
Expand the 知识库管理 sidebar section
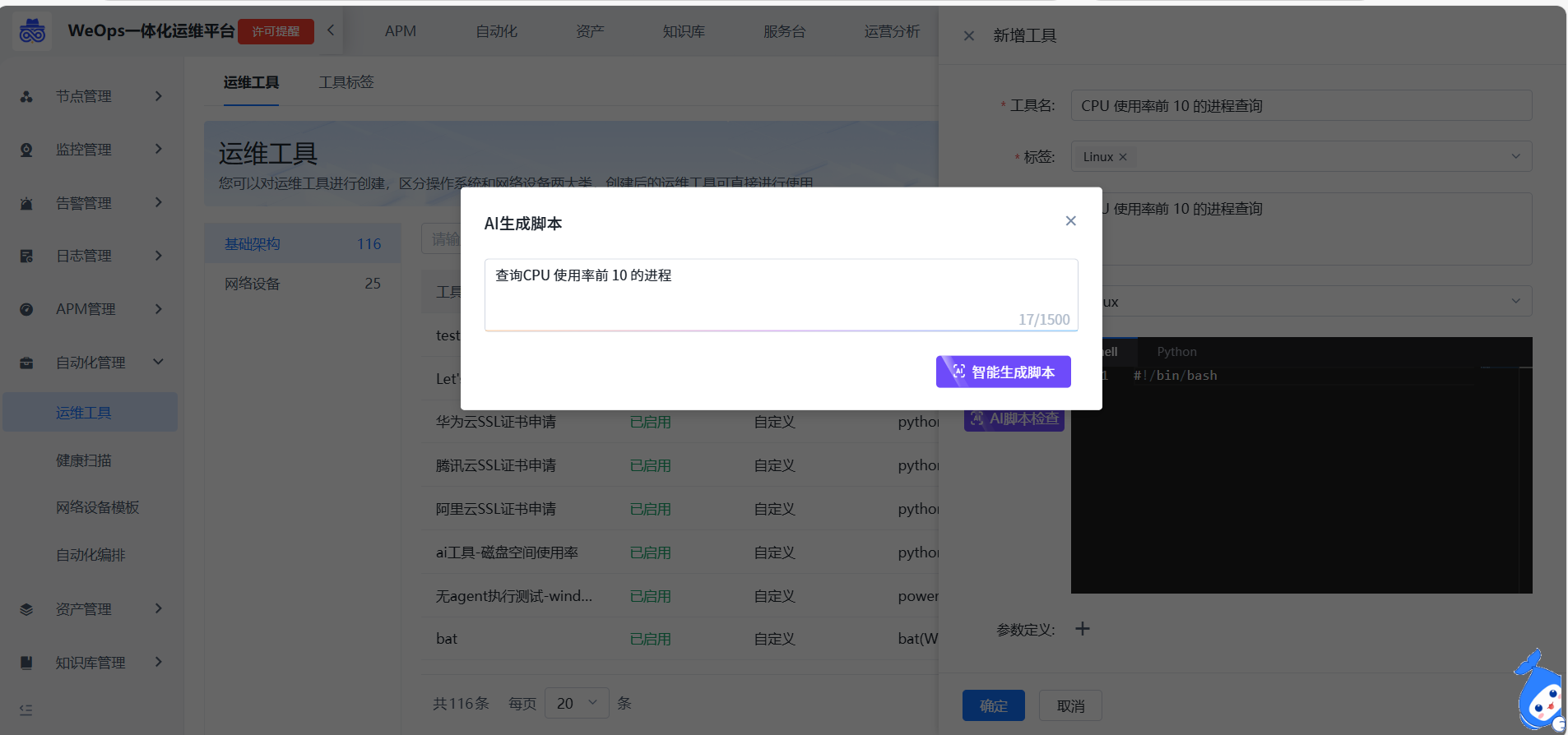(158, 662)
